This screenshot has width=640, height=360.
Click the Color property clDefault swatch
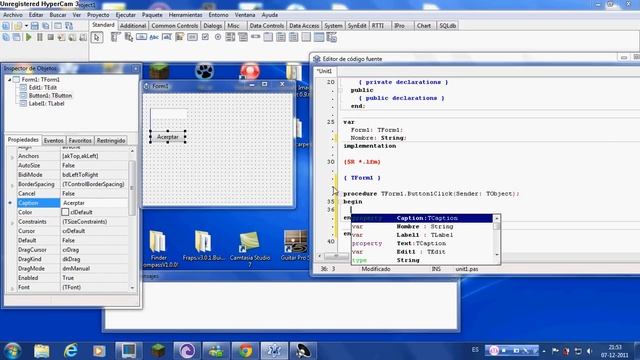[65, 212]
